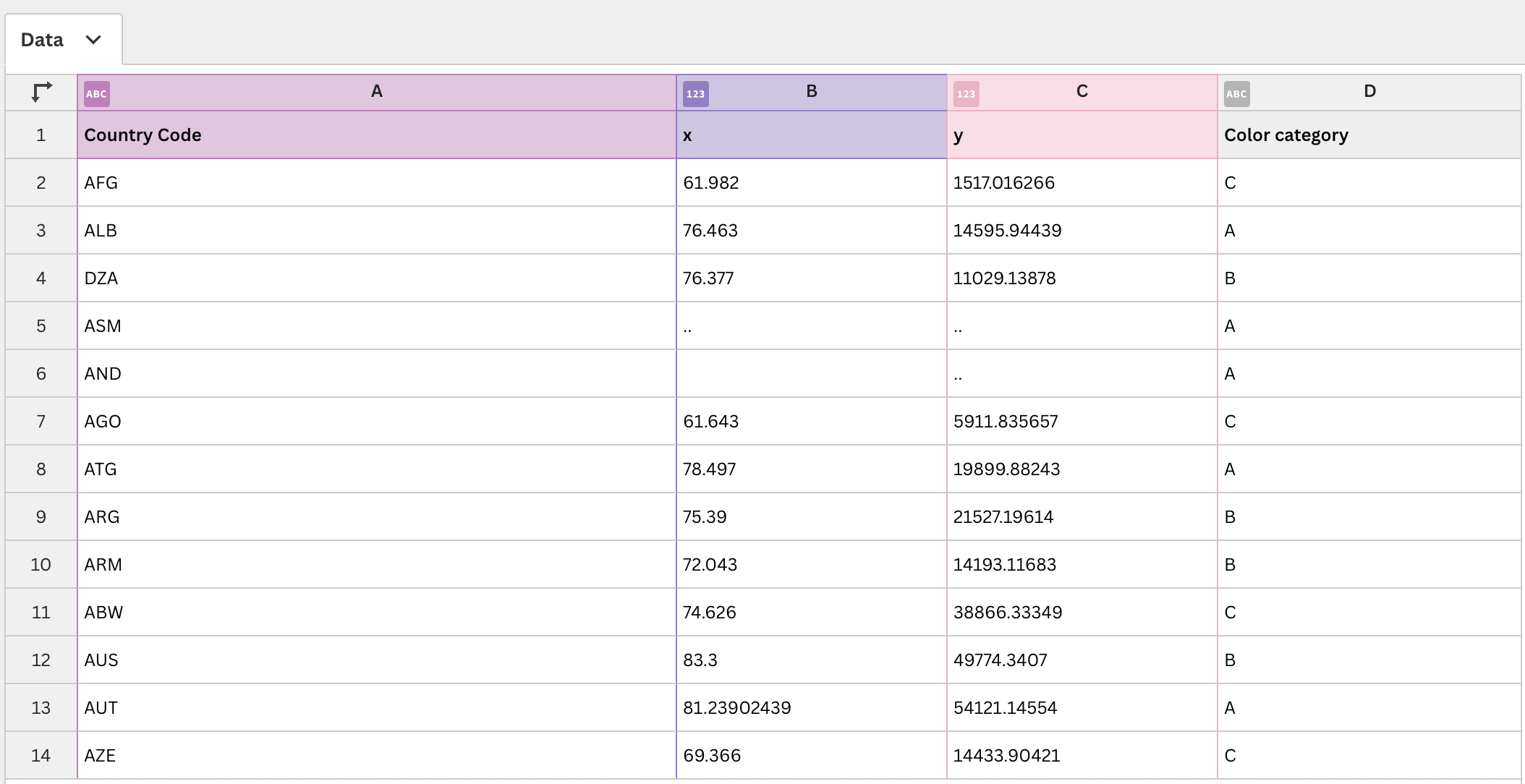
Task: Select the cell with value 83.3
Action: pyautogui.click(x=812, y=660)
